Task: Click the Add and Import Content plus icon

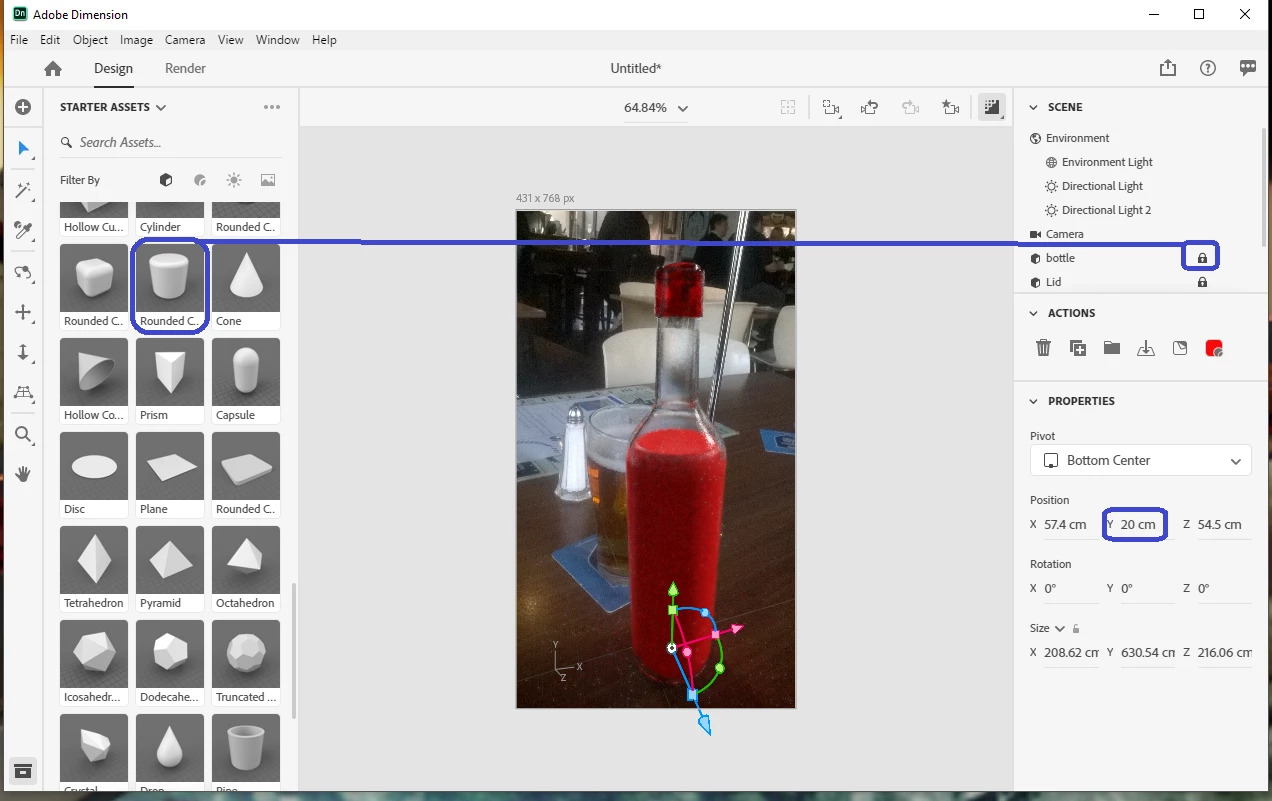Action: coord(23,107)
